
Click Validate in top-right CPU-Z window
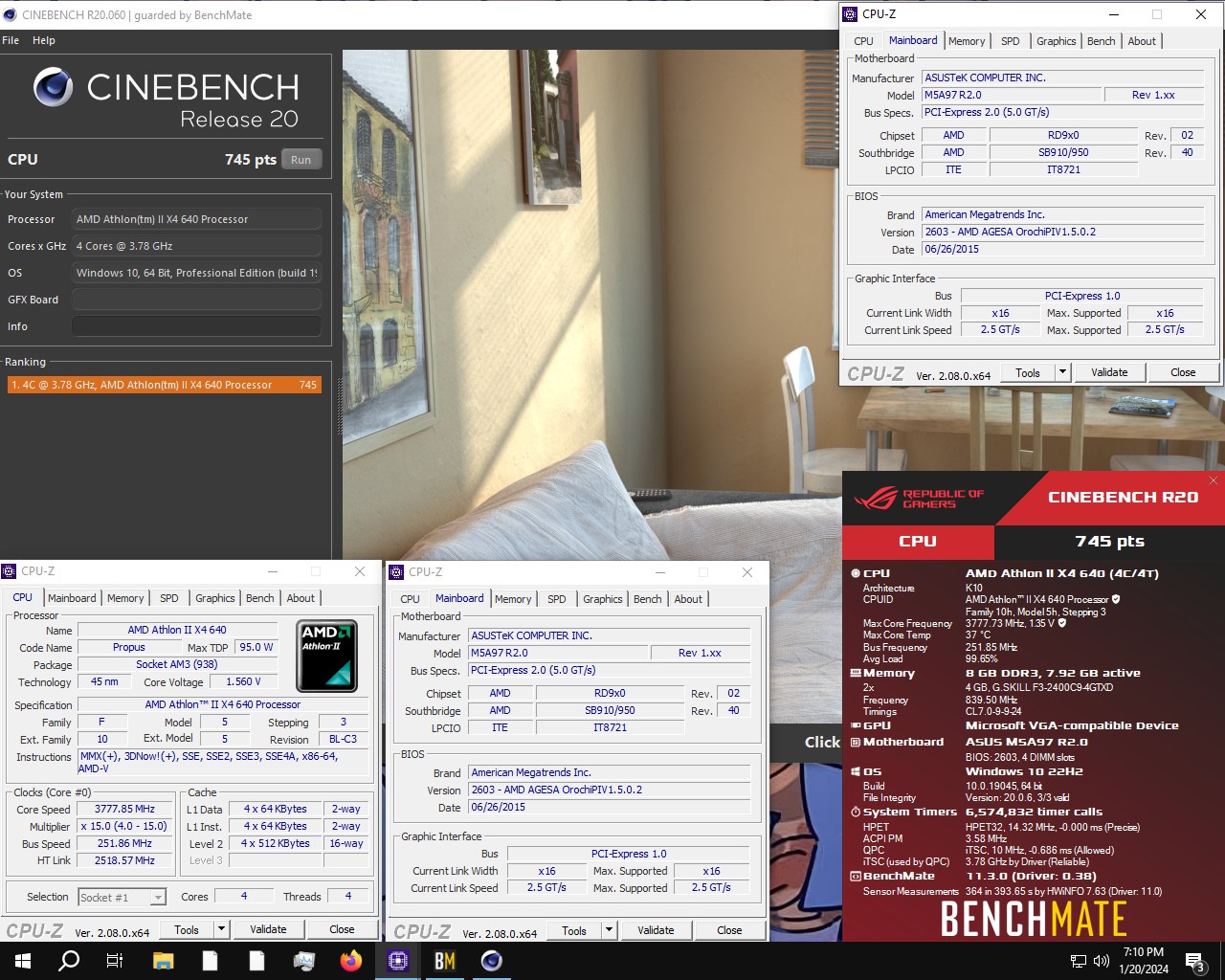tap(1109, 372)
